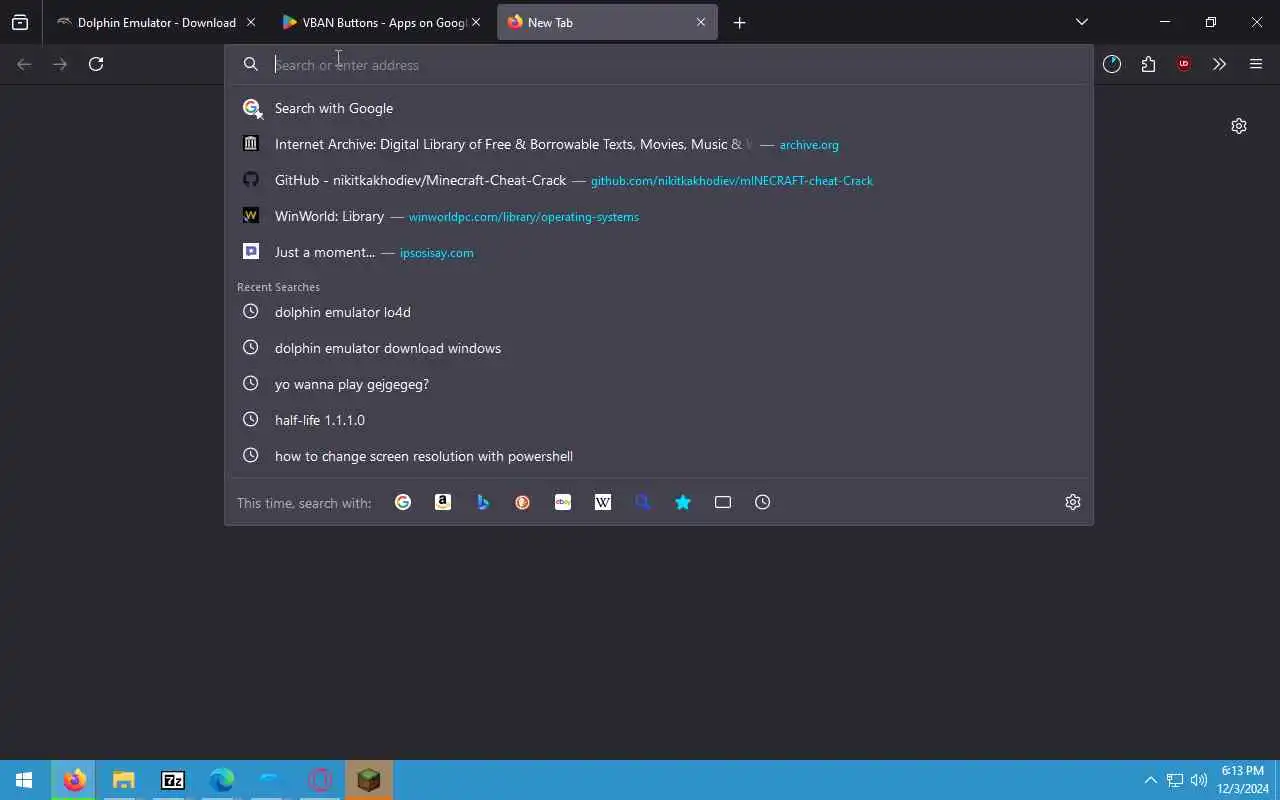
Task: Click the ipsosisay.com URL text
Action: pos(437,253)
